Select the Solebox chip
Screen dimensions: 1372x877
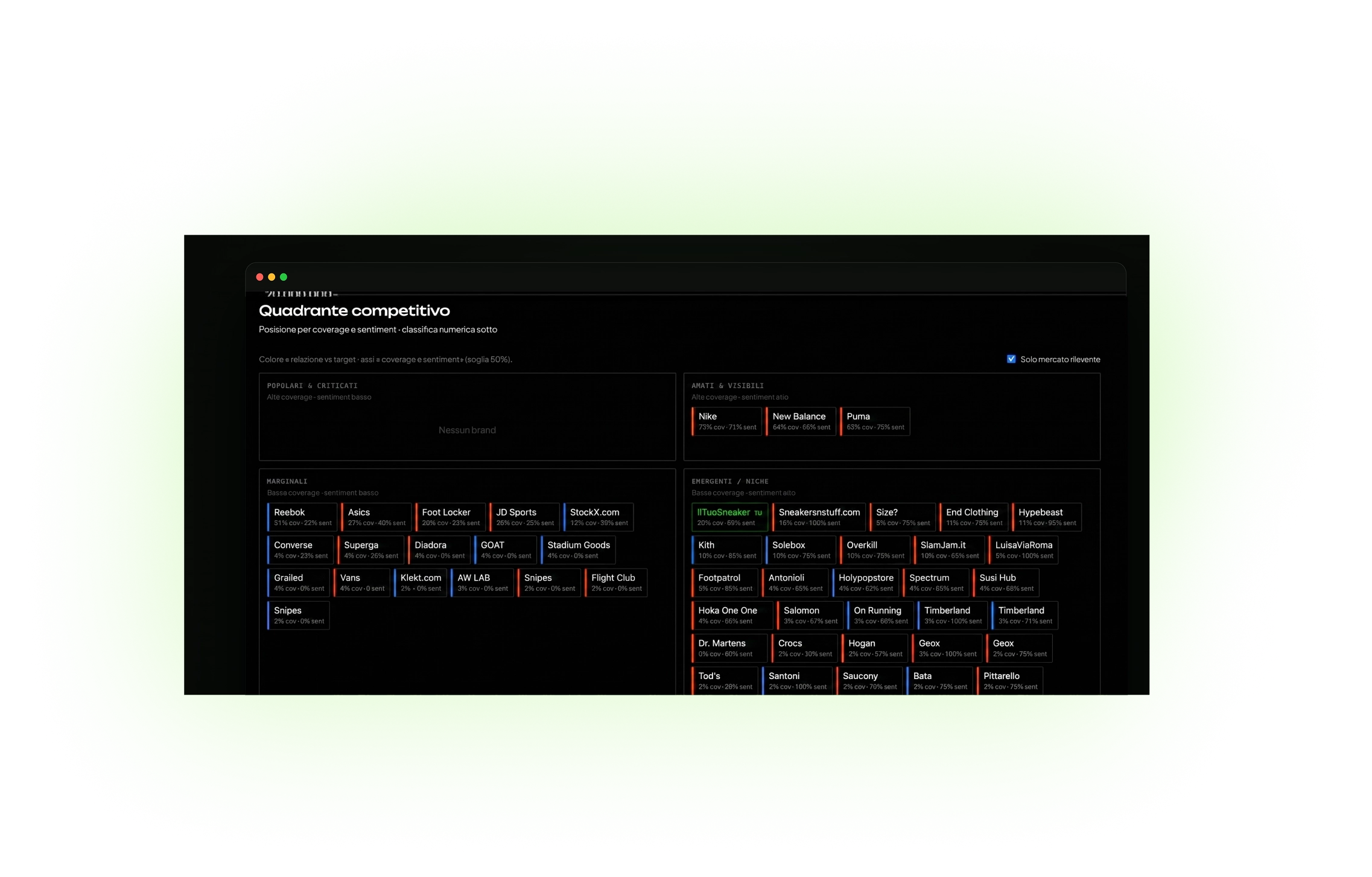pyautogui.click(x=801, y=550)
